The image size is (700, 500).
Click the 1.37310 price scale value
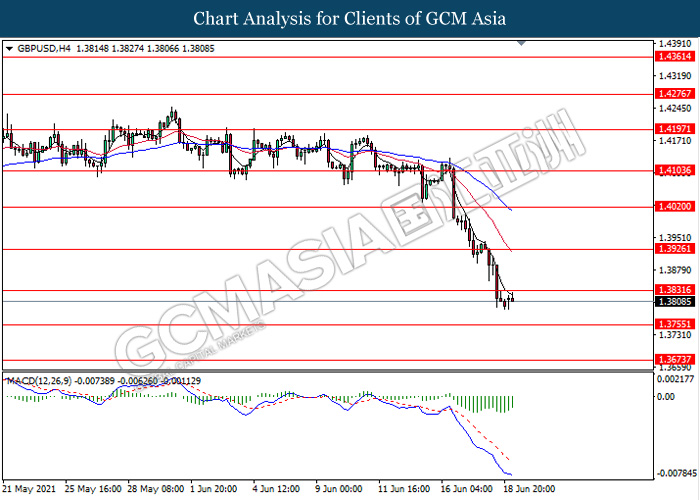pyautogui.click(x=675, y=335)
